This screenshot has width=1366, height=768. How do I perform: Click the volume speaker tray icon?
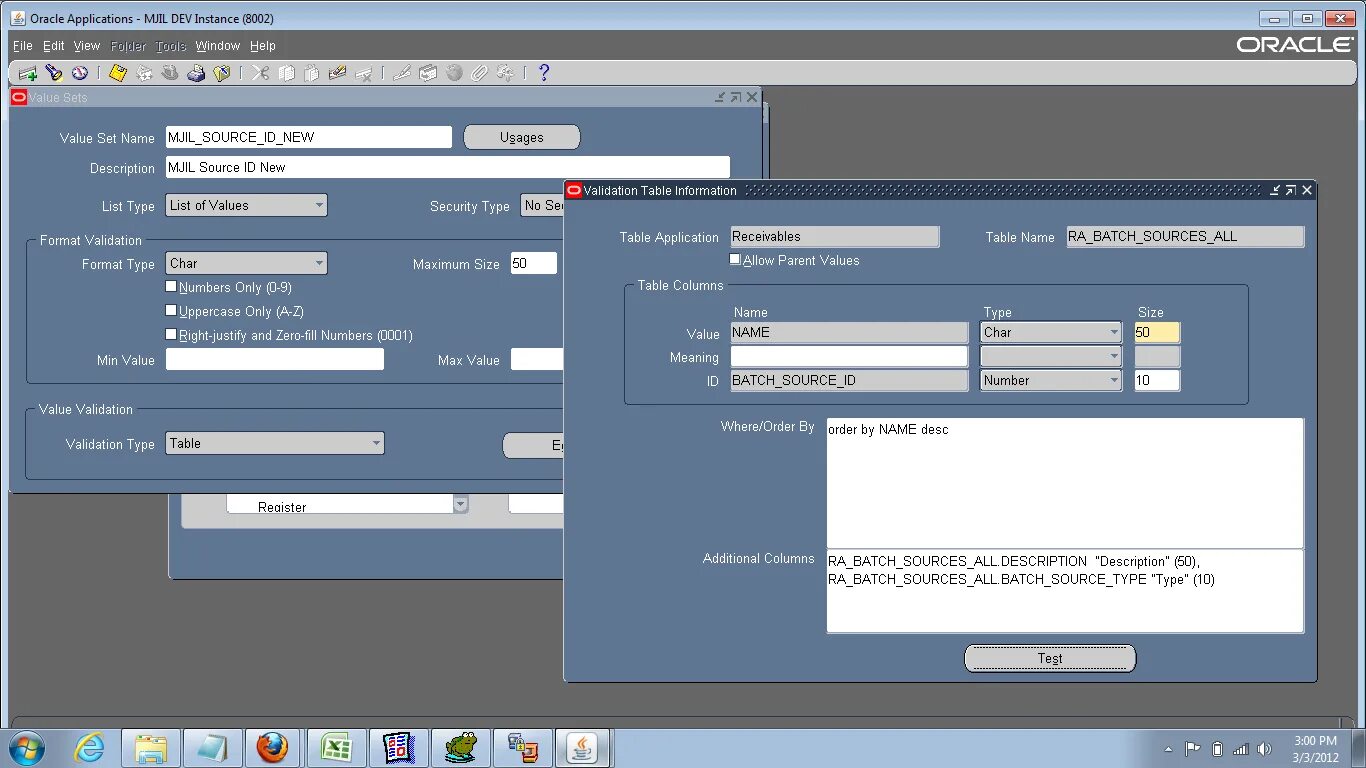[x=1264, y=749]
